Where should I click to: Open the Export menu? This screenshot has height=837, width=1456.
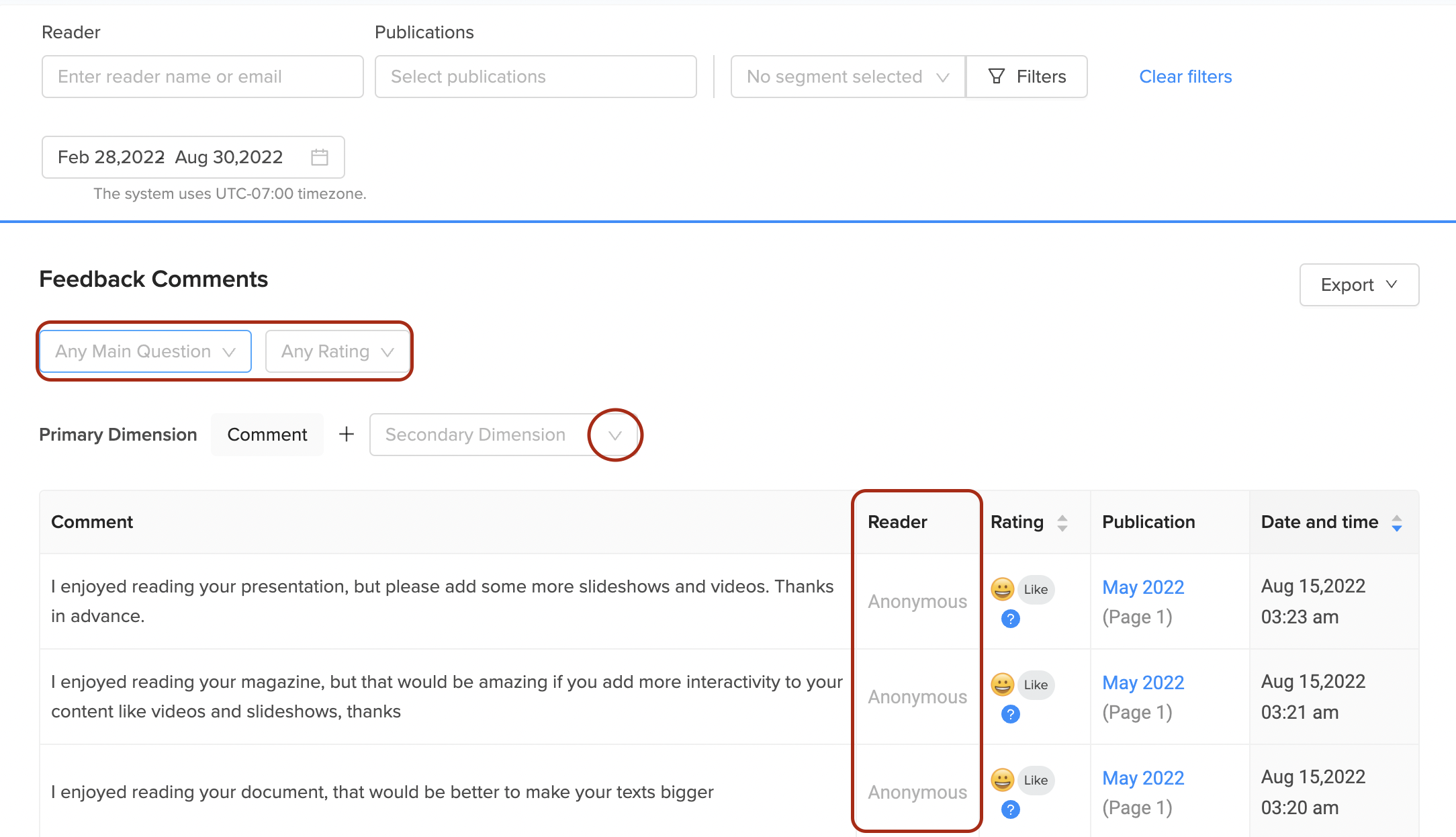(1359, 285)
